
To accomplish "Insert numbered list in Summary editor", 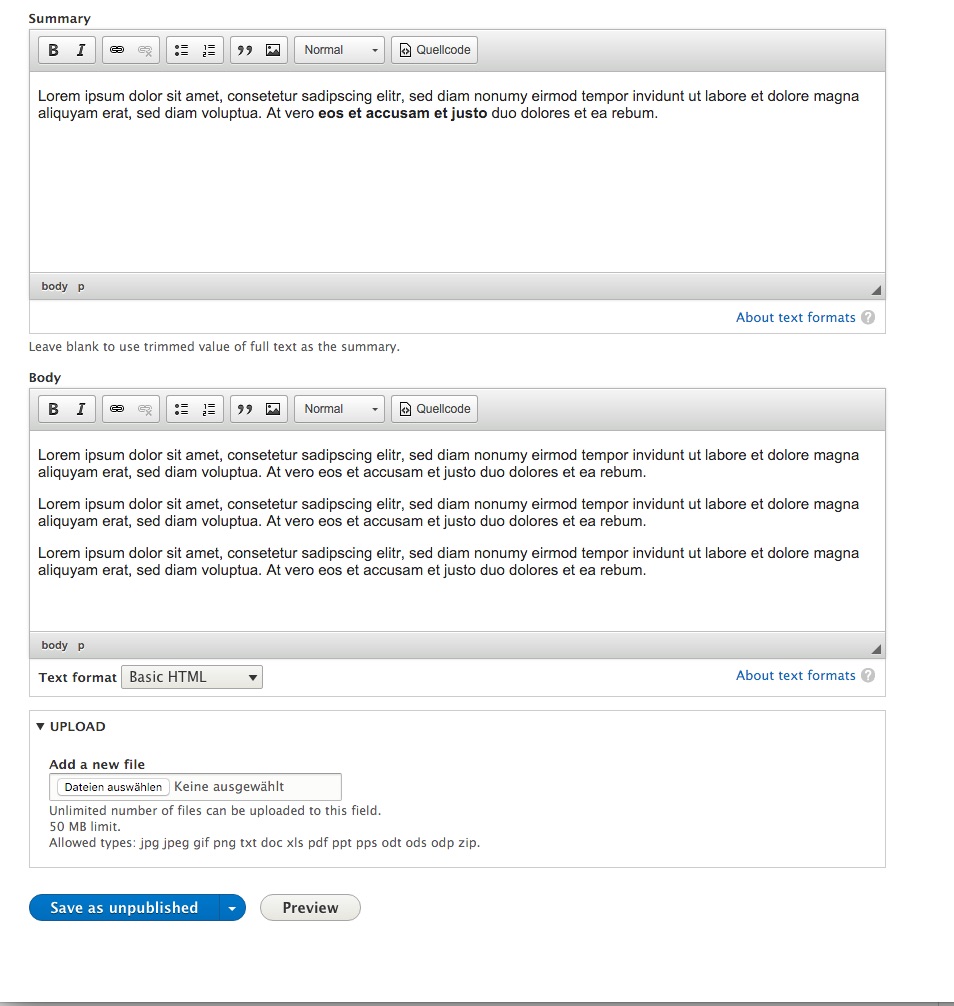I will point(209,50).
